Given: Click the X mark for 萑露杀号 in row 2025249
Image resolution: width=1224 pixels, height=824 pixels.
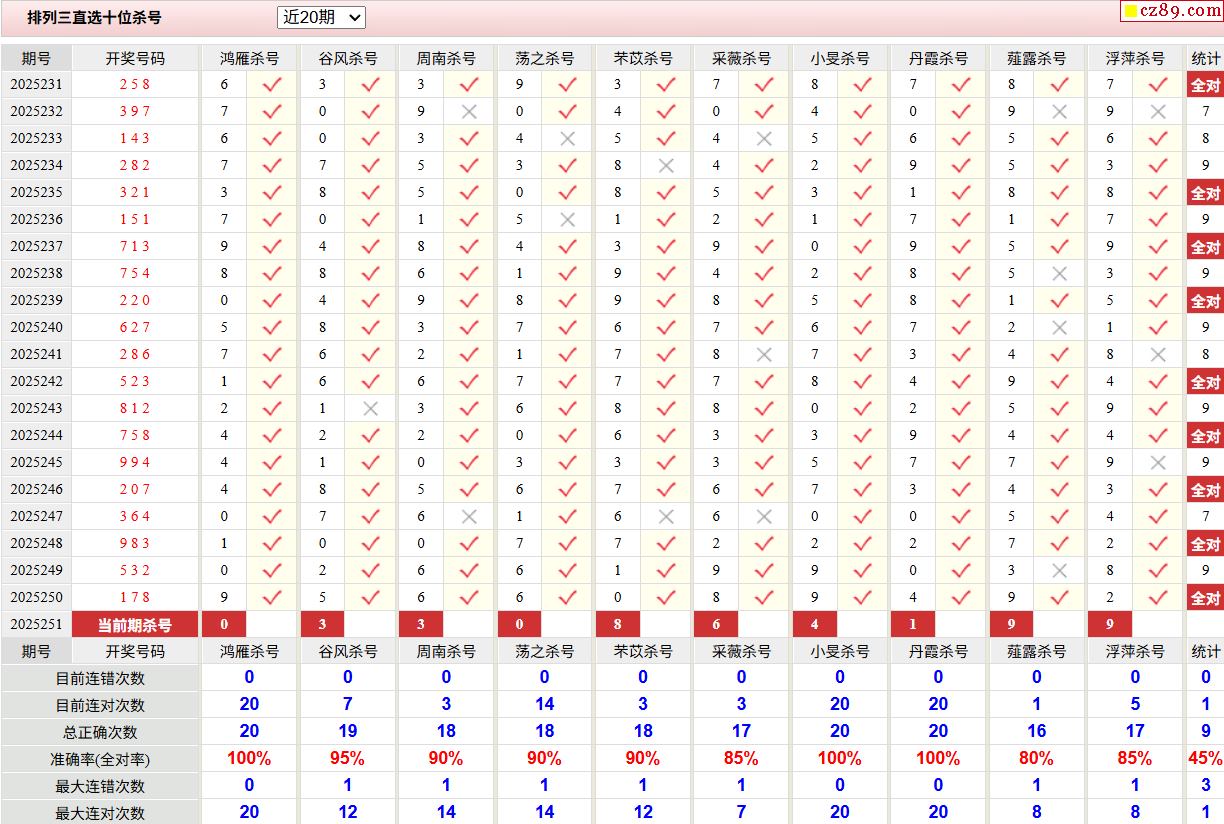Looking at the screenshot, I should [1060, 571].
